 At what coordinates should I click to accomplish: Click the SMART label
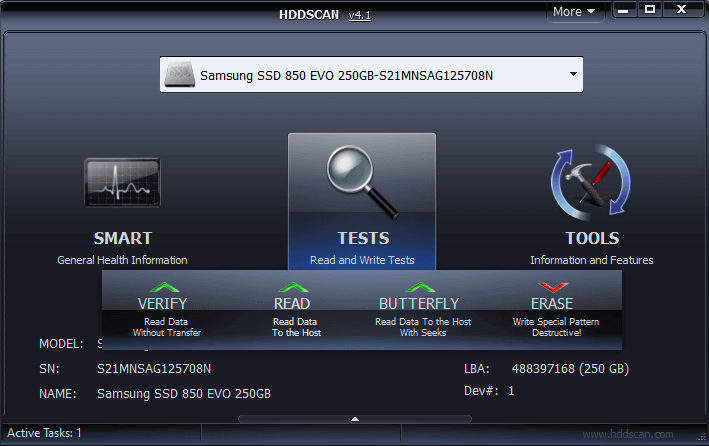pyautogui.click(x=123, y=238)
